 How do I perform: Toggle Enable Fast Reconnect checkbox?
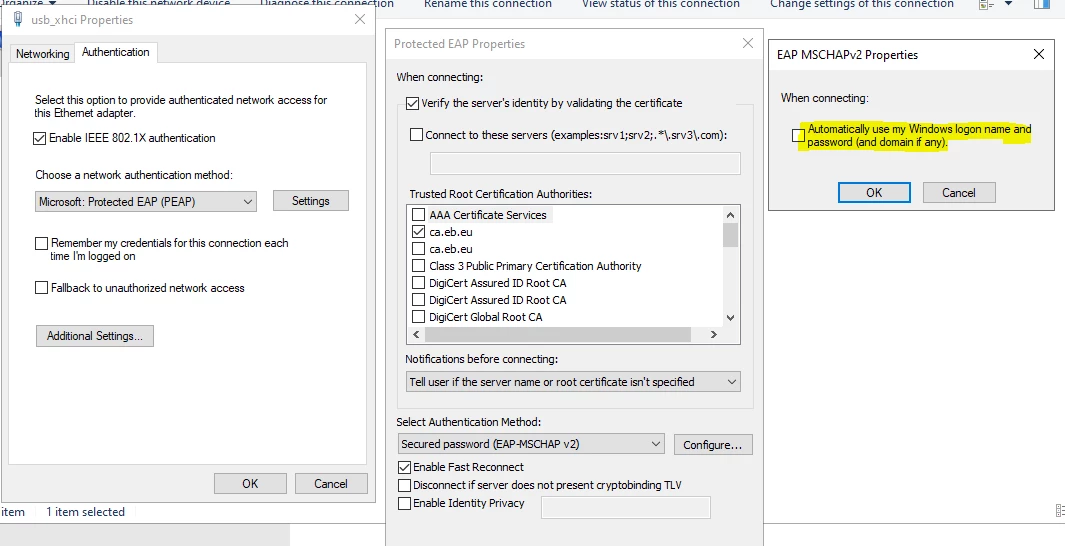coord(404,467)
